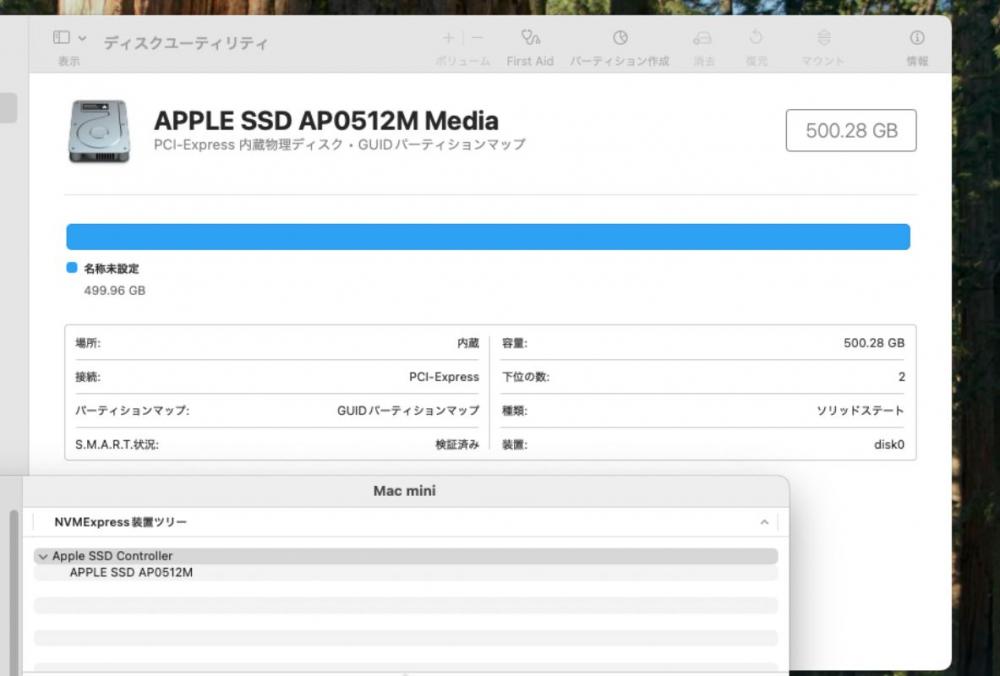This screenshot has height=676, width=1000.
Task: Click the パーティション作成 pie chart icon
Action: (x=620, y=38)
